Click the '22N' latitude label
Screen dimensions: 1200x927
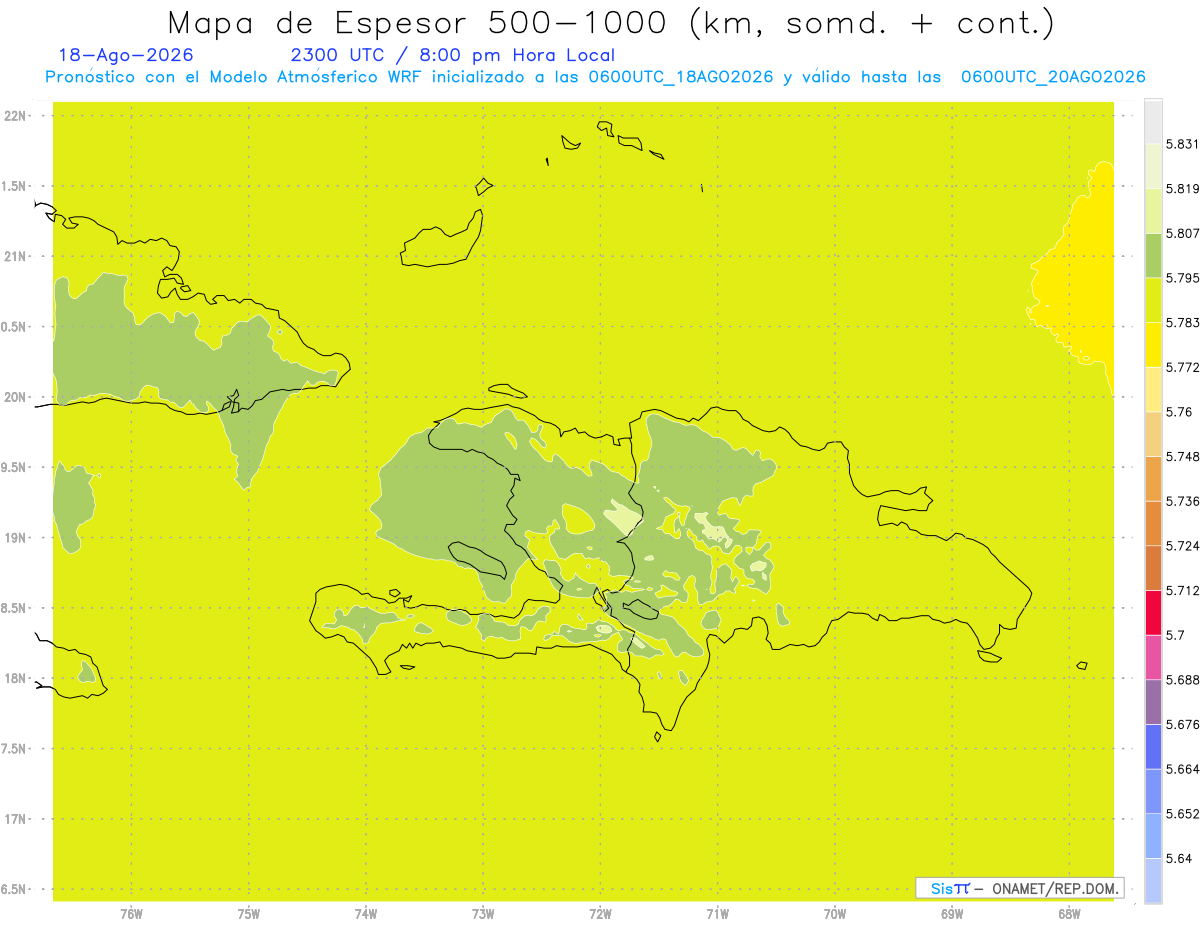[15, 116]
